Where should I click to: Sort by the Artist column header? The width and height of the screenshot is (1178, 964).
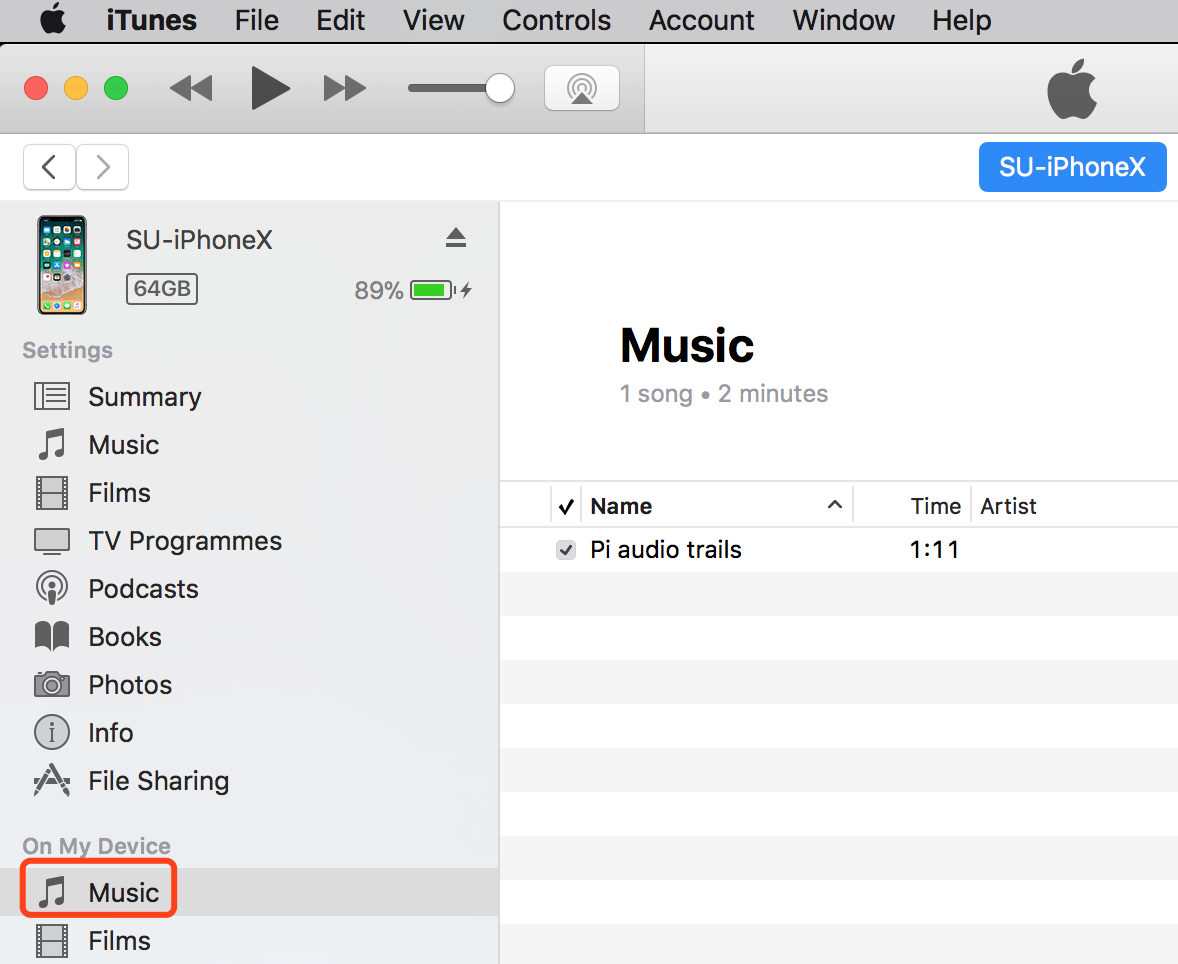coord(1008,506)
